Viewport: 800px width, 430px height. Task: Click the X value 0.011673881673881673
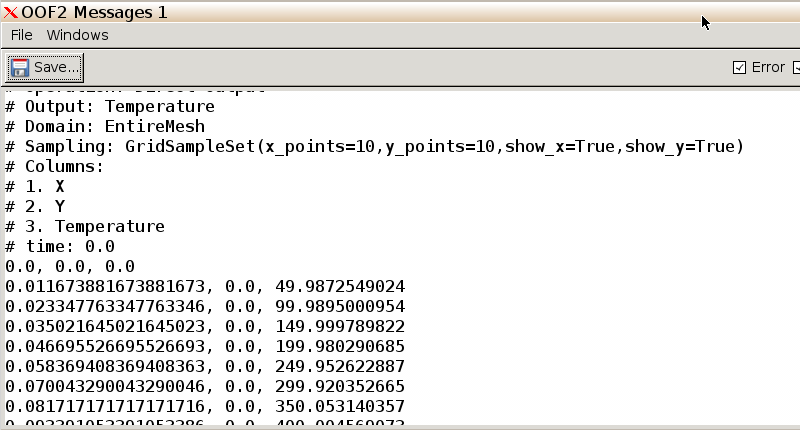tap(106, 286)
